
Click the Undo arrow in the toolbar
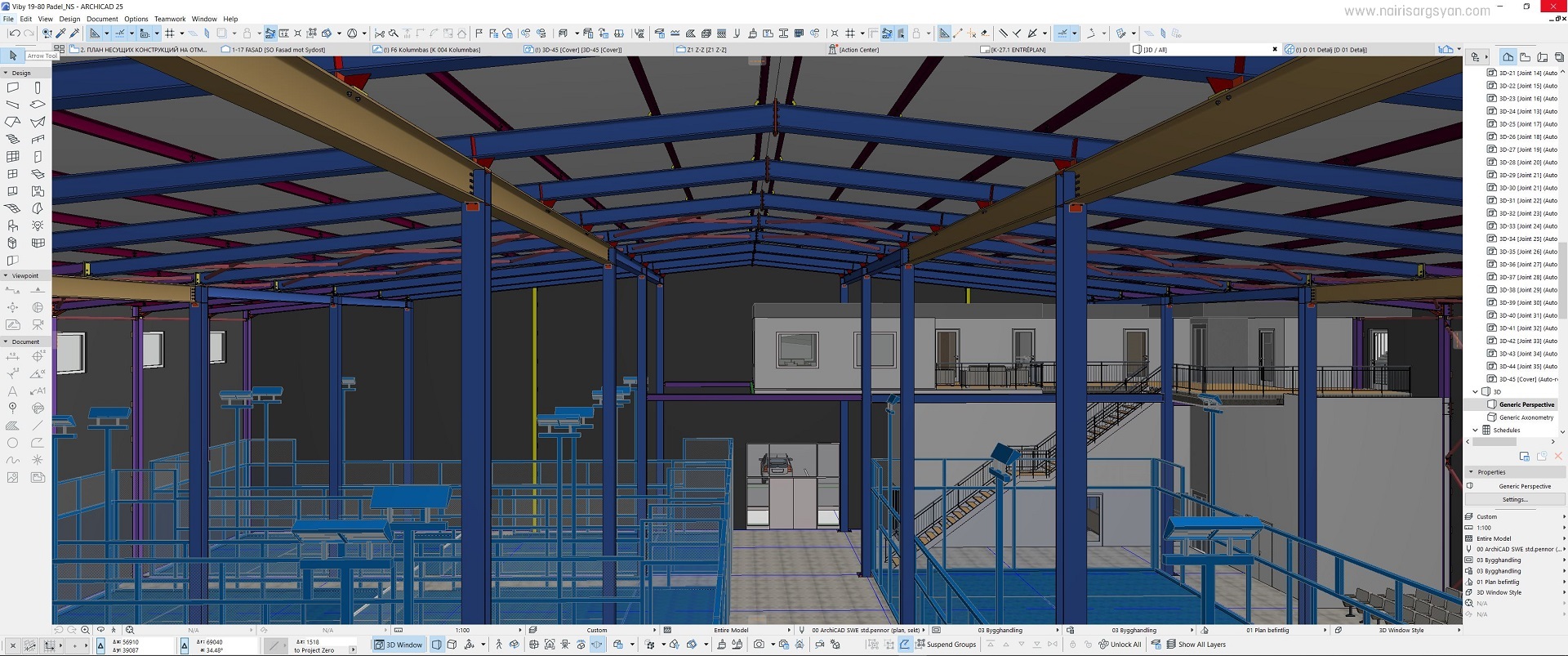click(14, 33)
